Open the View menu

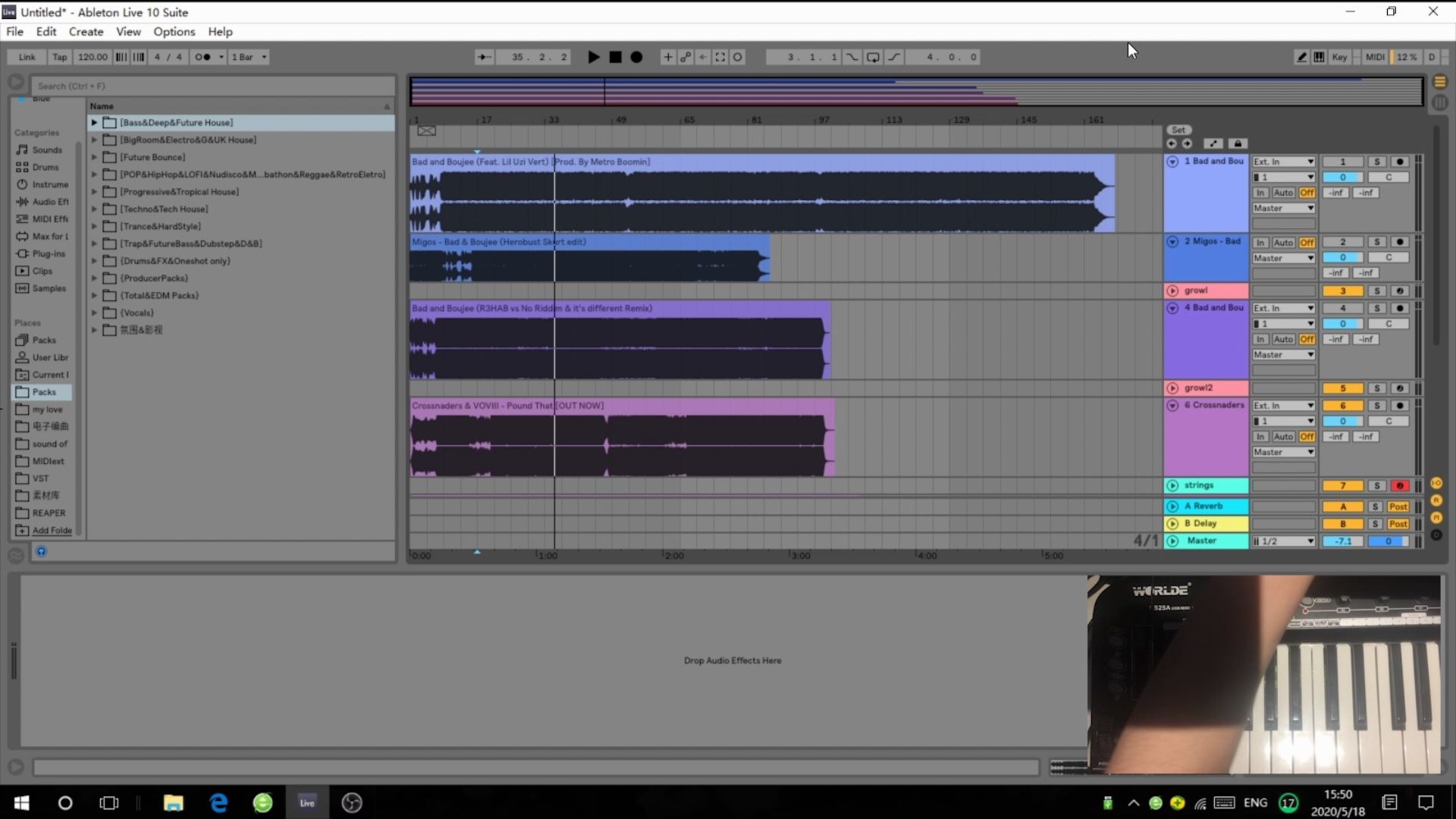point(128,32)
